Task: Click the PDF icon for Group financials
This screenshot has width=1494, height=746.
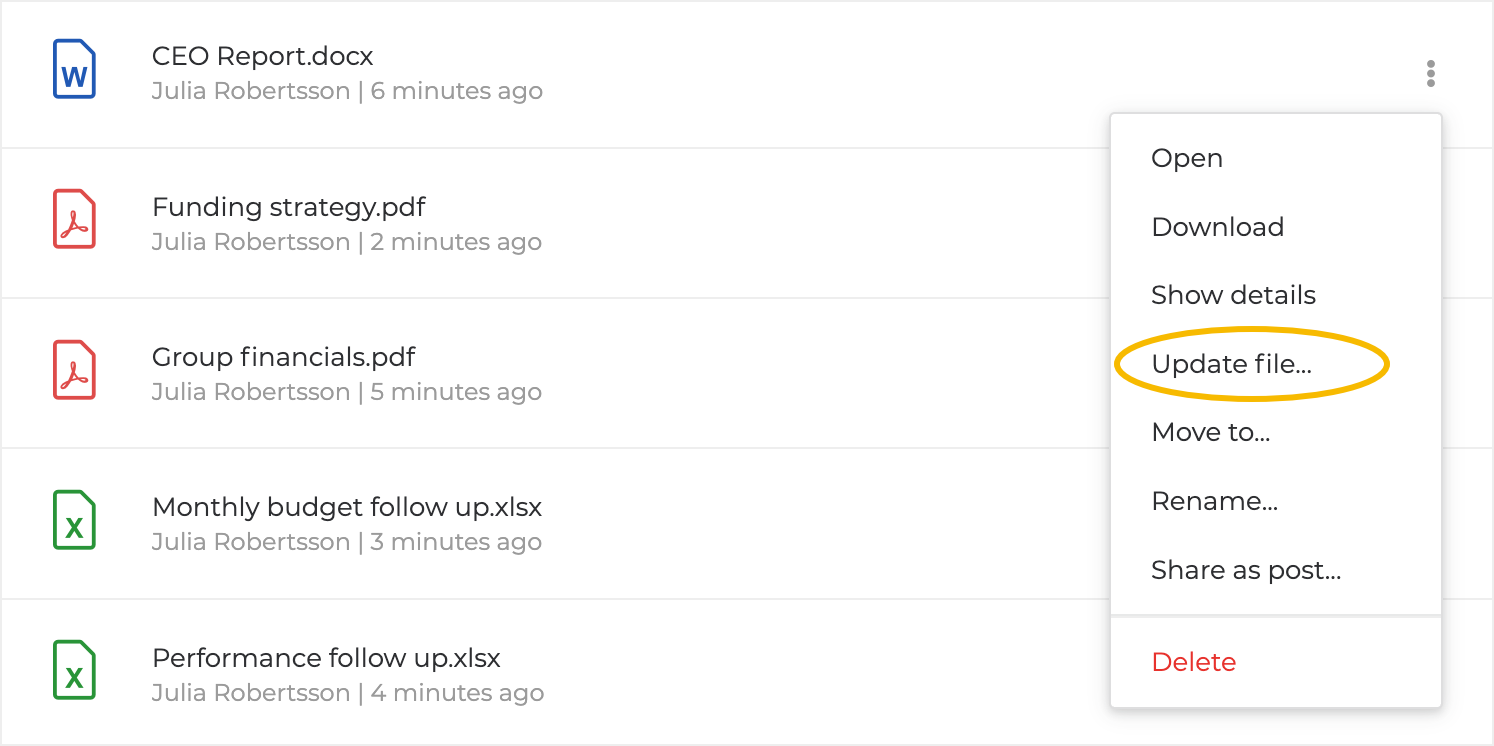Action: pos(74,370)
